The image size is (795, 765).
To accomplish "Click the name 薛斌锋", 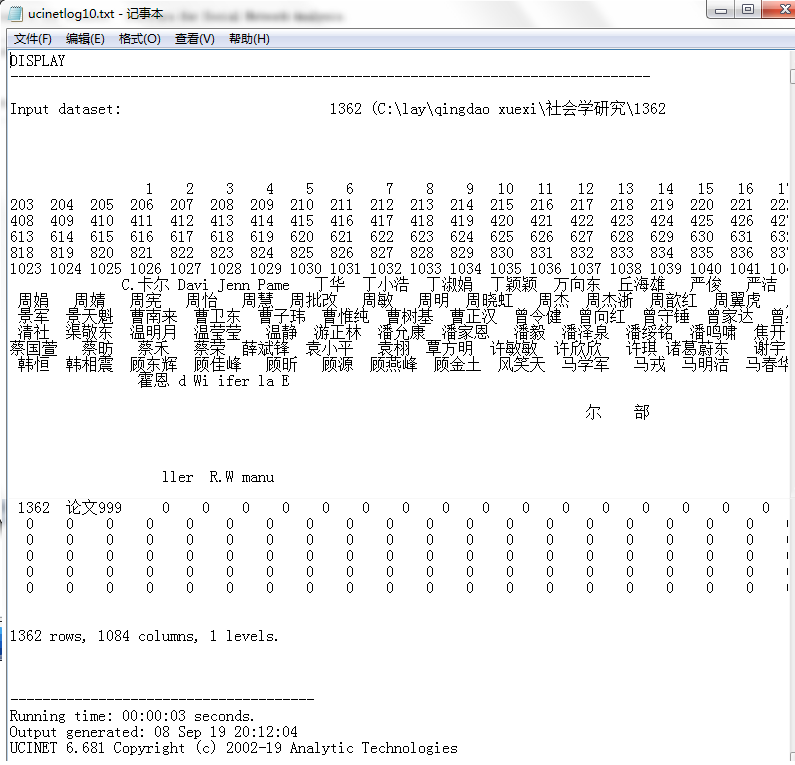I will pos(265,348).
